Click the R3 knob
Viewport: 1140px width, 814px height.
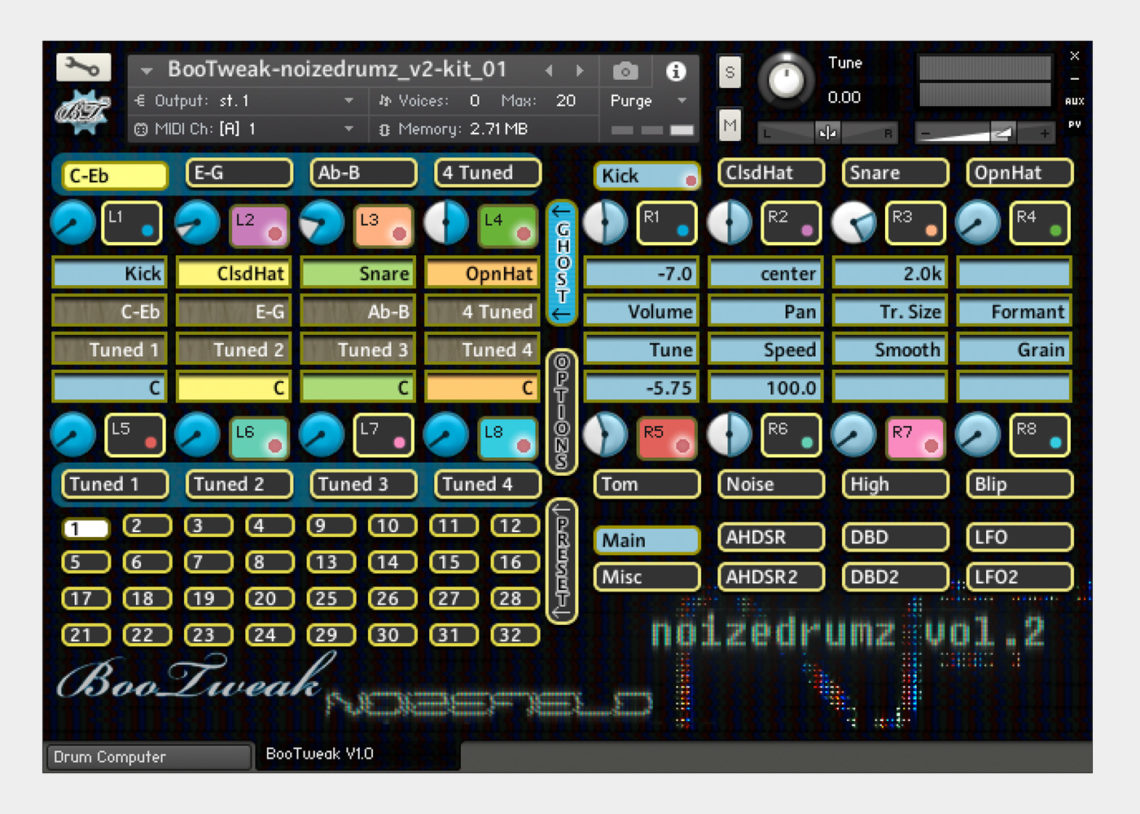click(x=854, y=222)
